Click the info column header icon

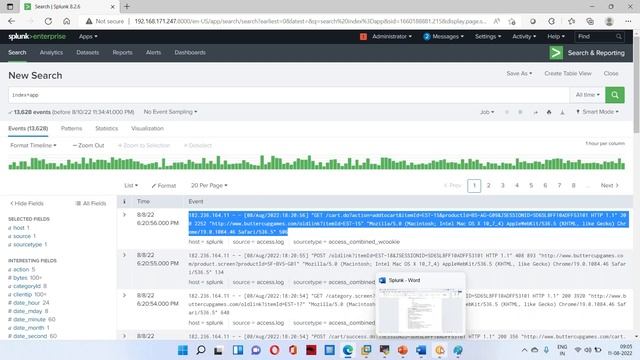[x=124, y=202]
